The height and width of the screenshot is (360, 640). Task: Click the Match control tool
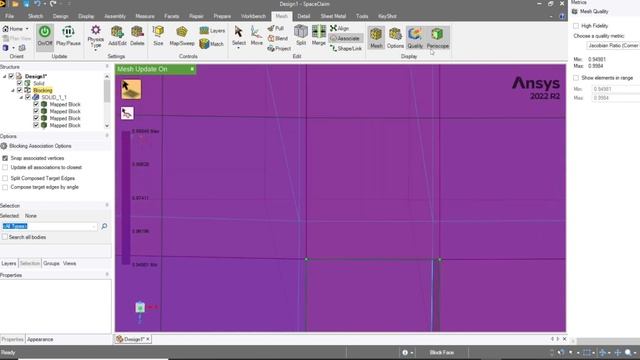(211, 44)
